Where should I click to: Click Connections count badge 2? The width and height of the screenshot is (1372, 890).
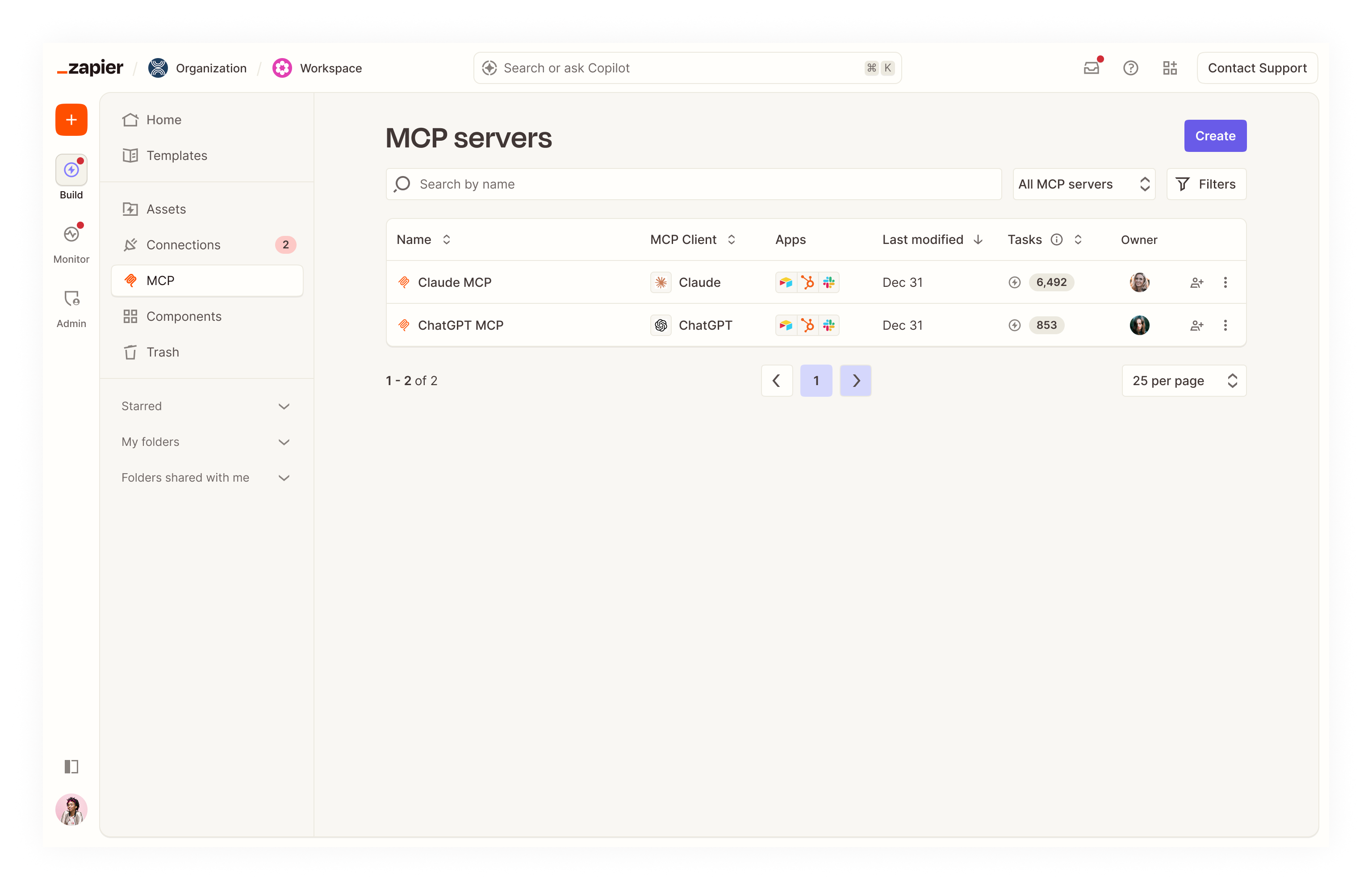tap(285, 245)
